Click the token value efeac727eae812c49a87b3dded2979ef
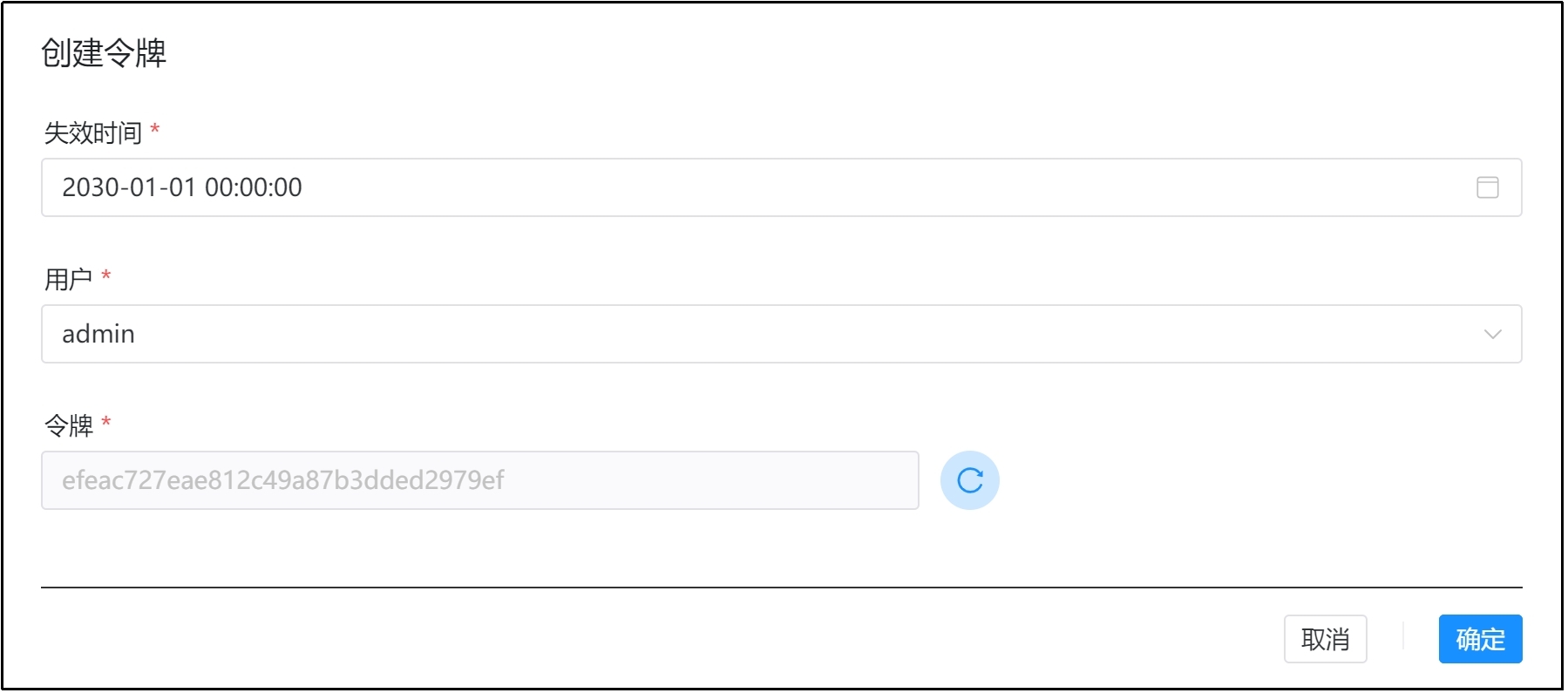 283,480
